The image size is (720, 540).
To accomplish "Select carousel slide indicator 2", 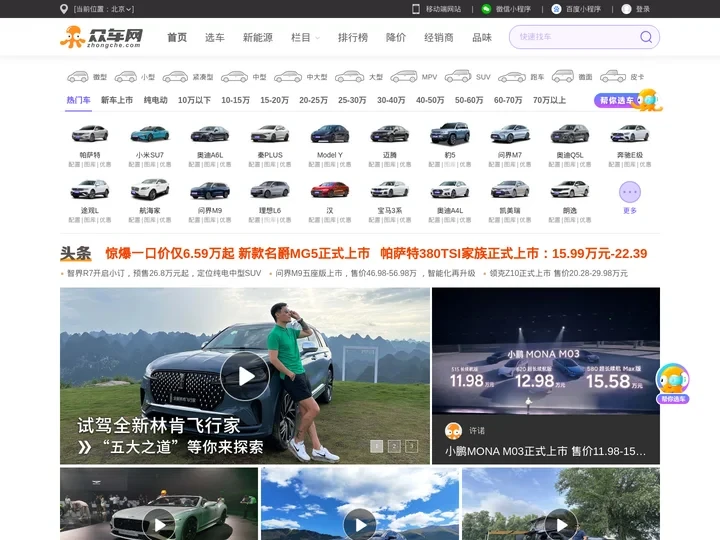I will (x=394, y=446).
